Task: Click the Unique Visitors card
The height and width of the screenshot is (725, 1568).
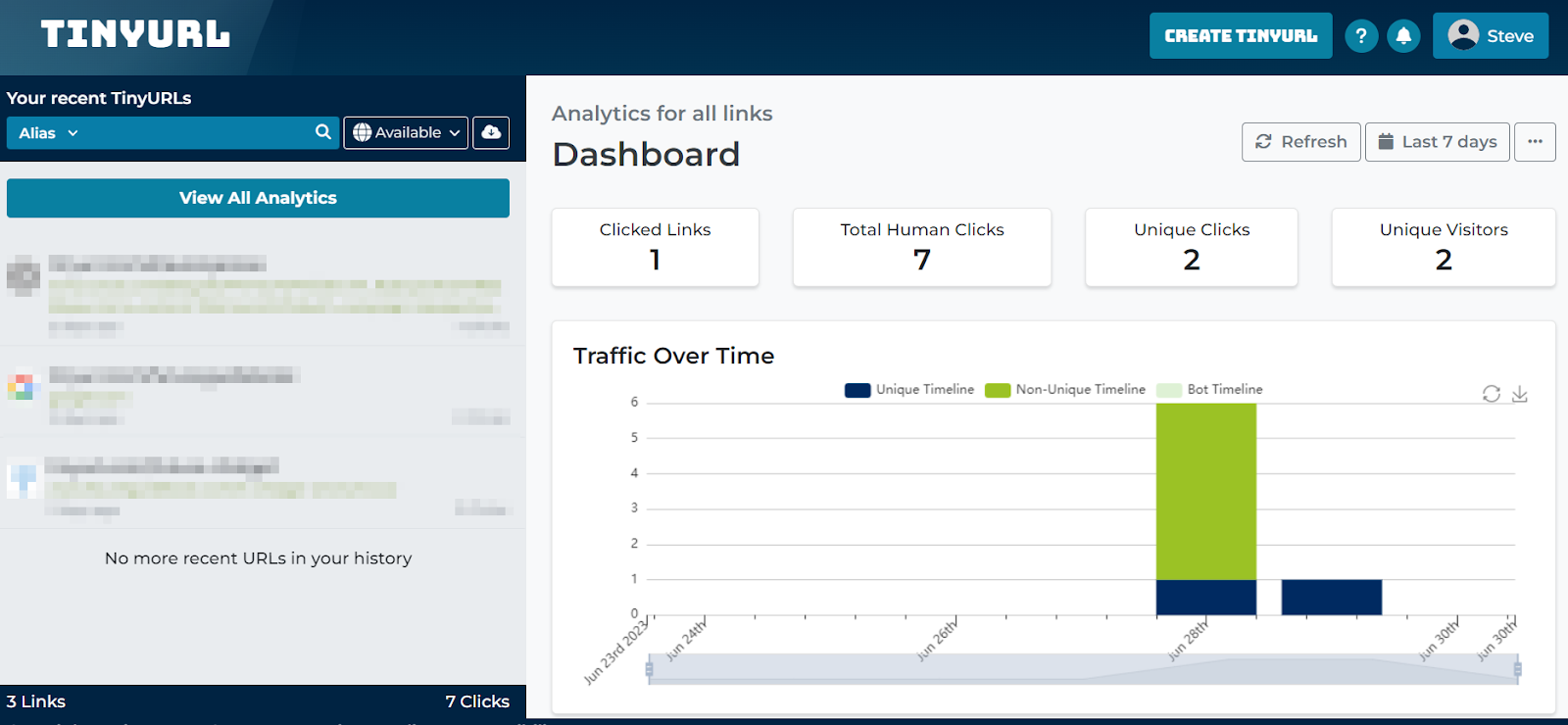Action: 1443,247
